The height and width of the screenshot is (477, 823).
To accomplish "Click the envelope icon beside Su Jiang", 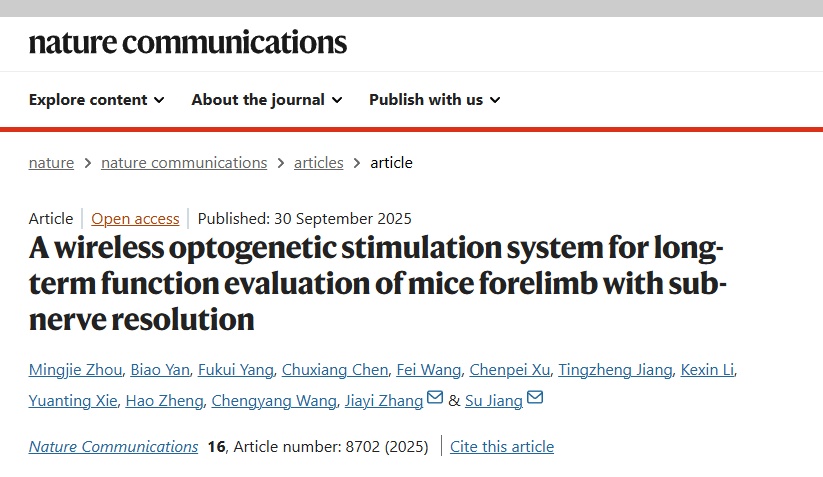I will [535, 399].
